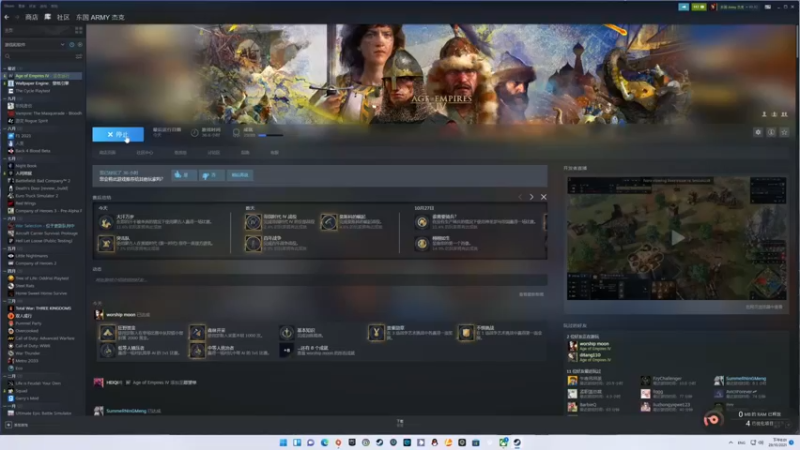Click the blue Stop (停止) game button

[x=118, y=134]
